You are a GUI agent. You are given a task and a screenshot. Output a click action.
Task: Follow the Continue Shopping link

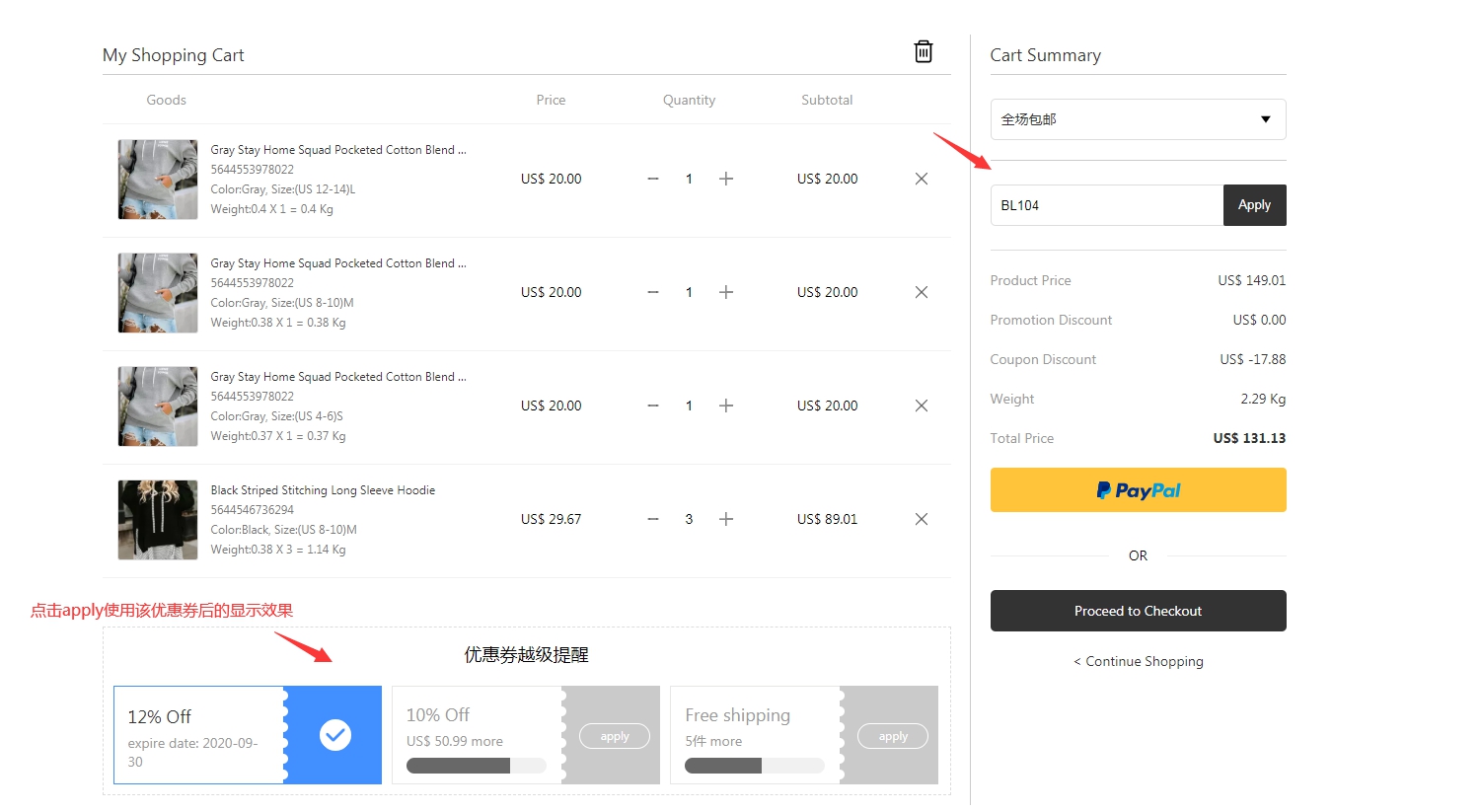pyautogui.click(x=1139, y=661)
